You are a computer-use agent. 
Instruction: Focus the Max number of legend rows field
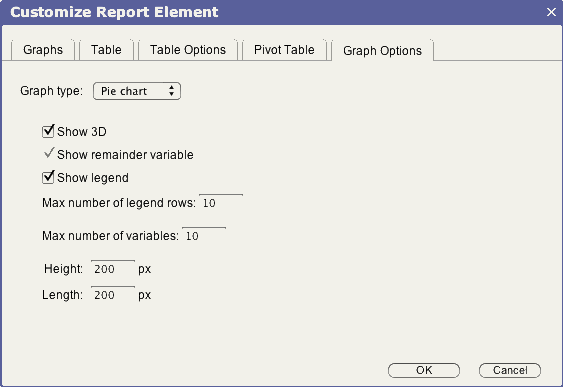tap(221, 203)
